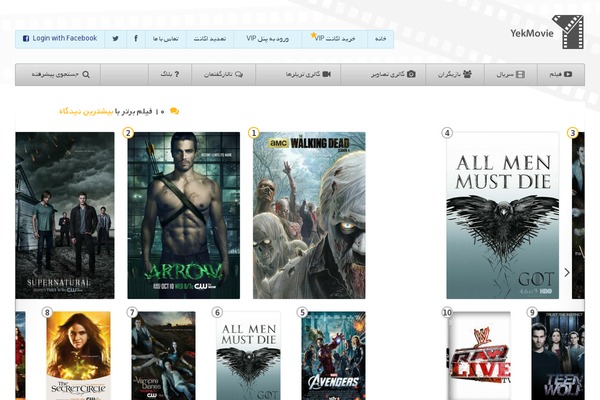Screen dimensions: 600x400
Task: Open the تماس با ما contact link
Action: (166, 39)
